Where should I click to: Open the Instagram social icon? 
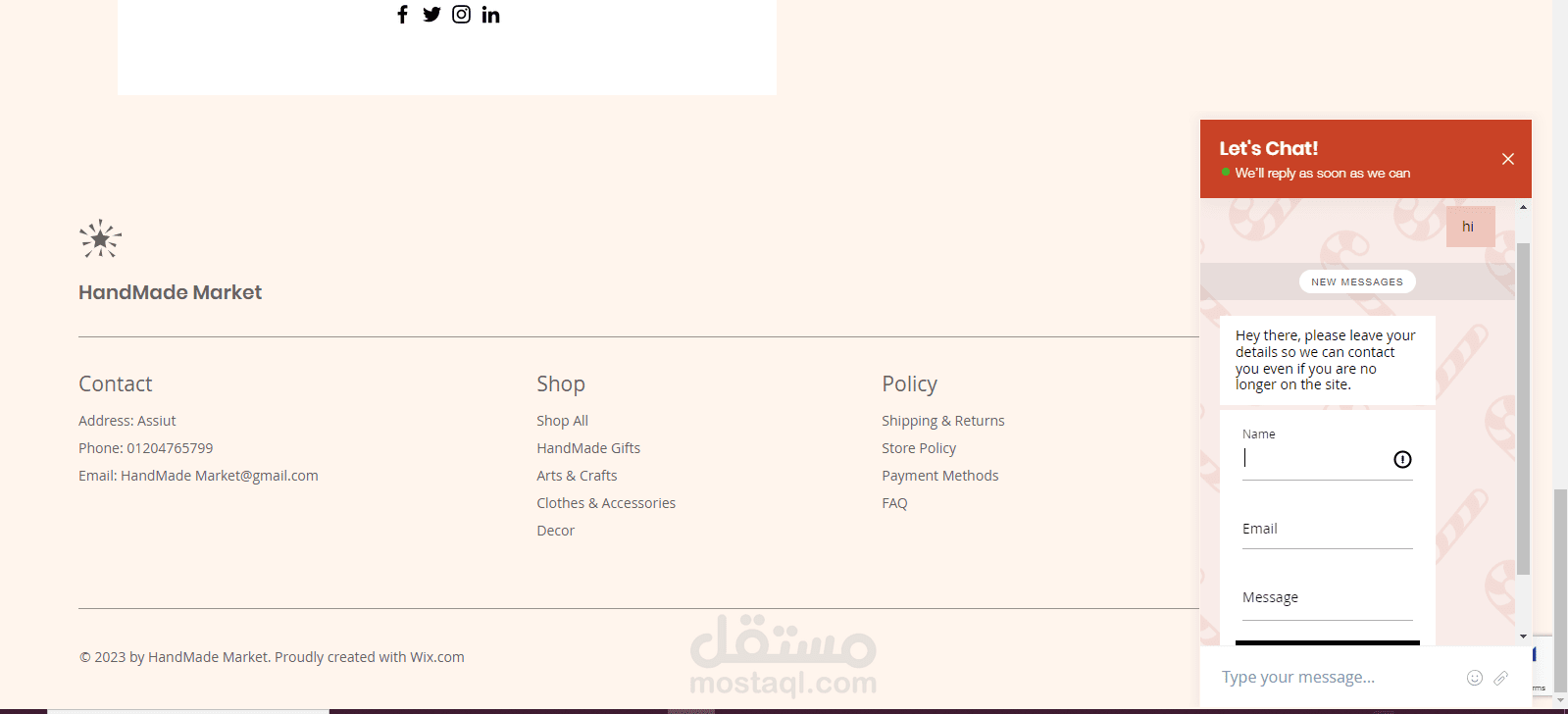tap(461, 14)
